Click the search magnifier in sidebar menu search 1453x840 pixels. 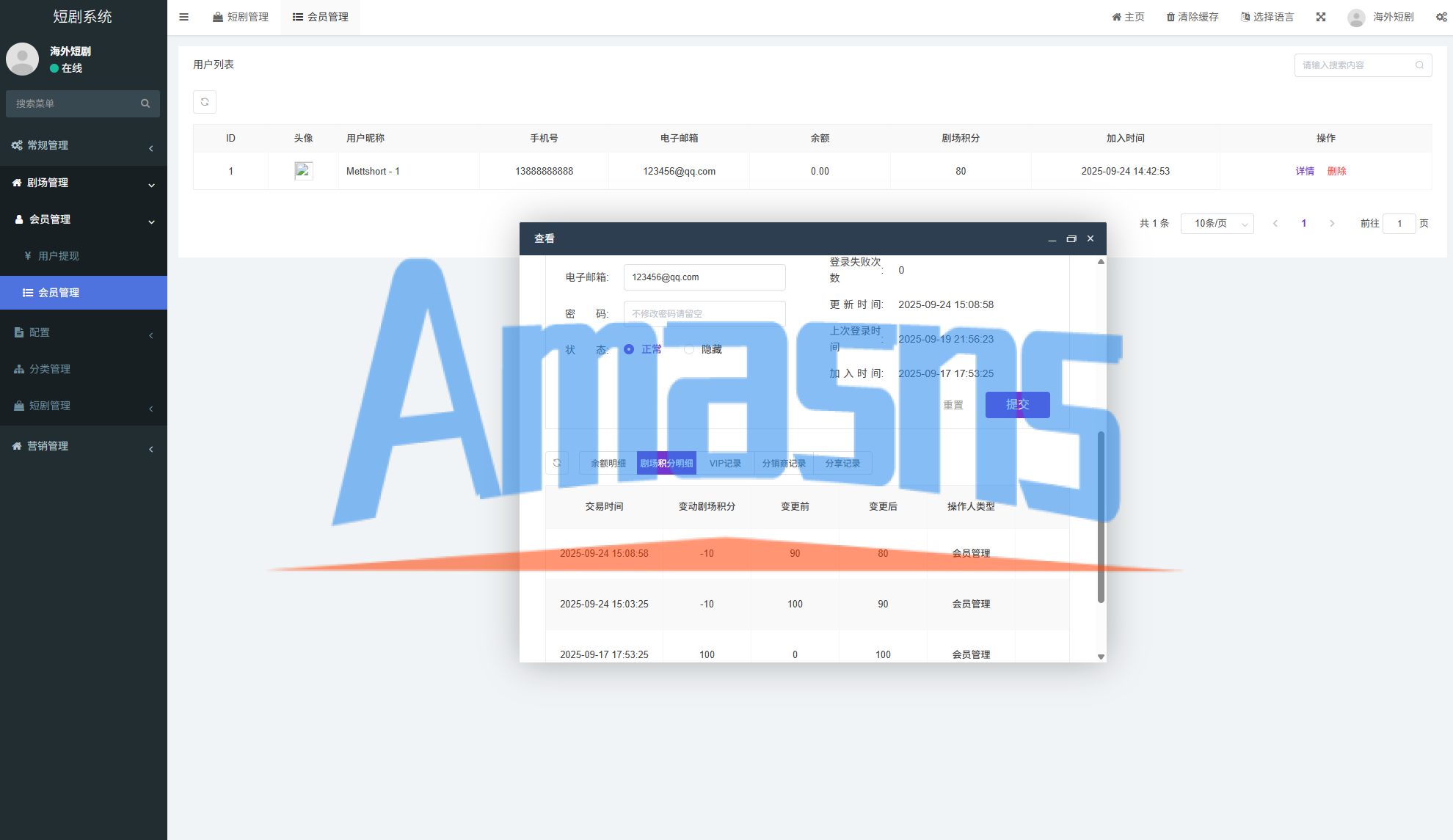(145, 103)
